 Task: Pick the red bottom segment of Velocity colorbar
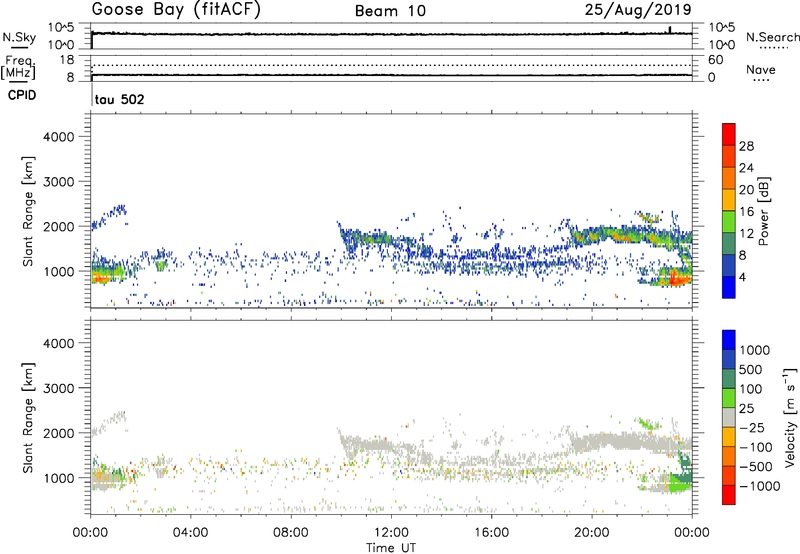(x=729, y=495)
